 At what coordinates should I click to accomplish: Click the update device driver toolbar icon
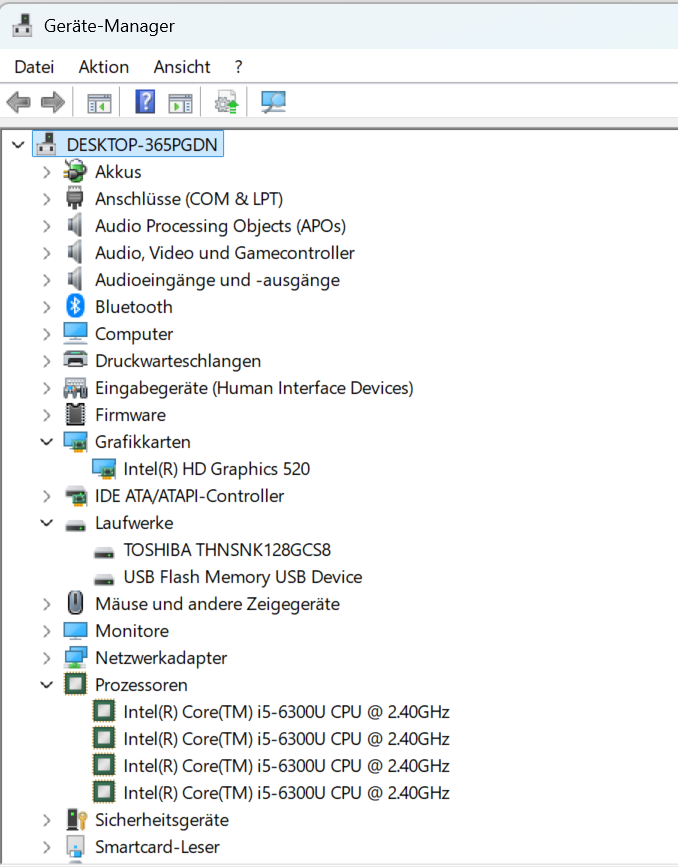point(226,102)
